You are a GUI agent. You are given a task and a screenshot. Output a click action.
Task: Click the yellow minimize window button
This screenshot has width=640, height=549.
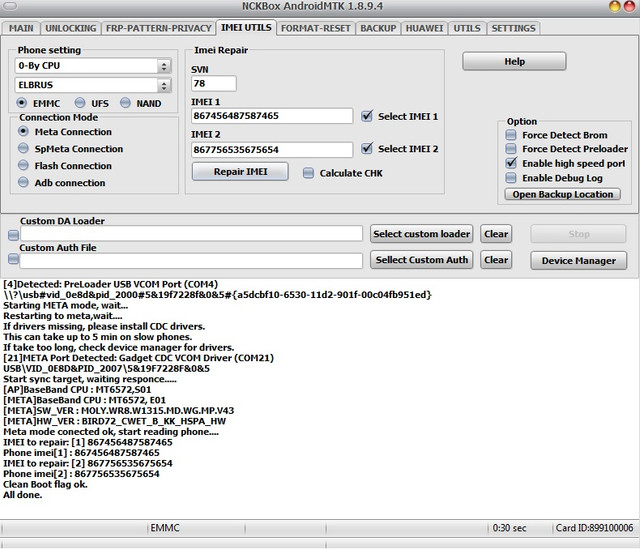614,6
